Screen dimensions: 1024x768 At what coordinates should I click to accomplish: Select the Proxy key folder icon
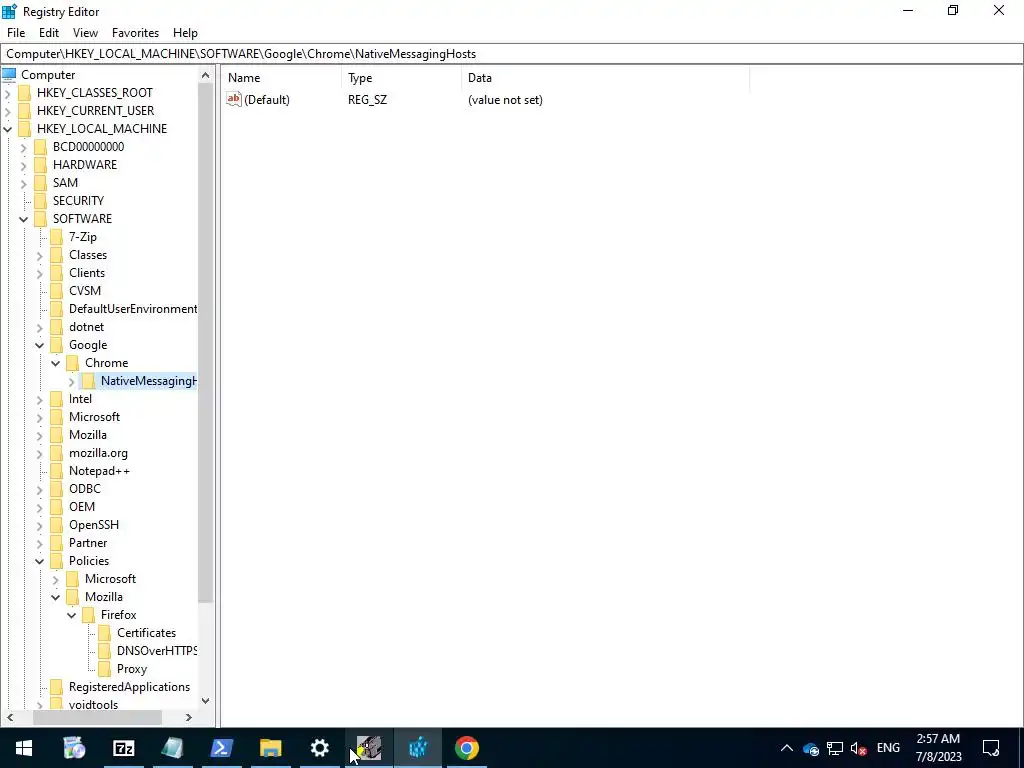tap(104, 669)
